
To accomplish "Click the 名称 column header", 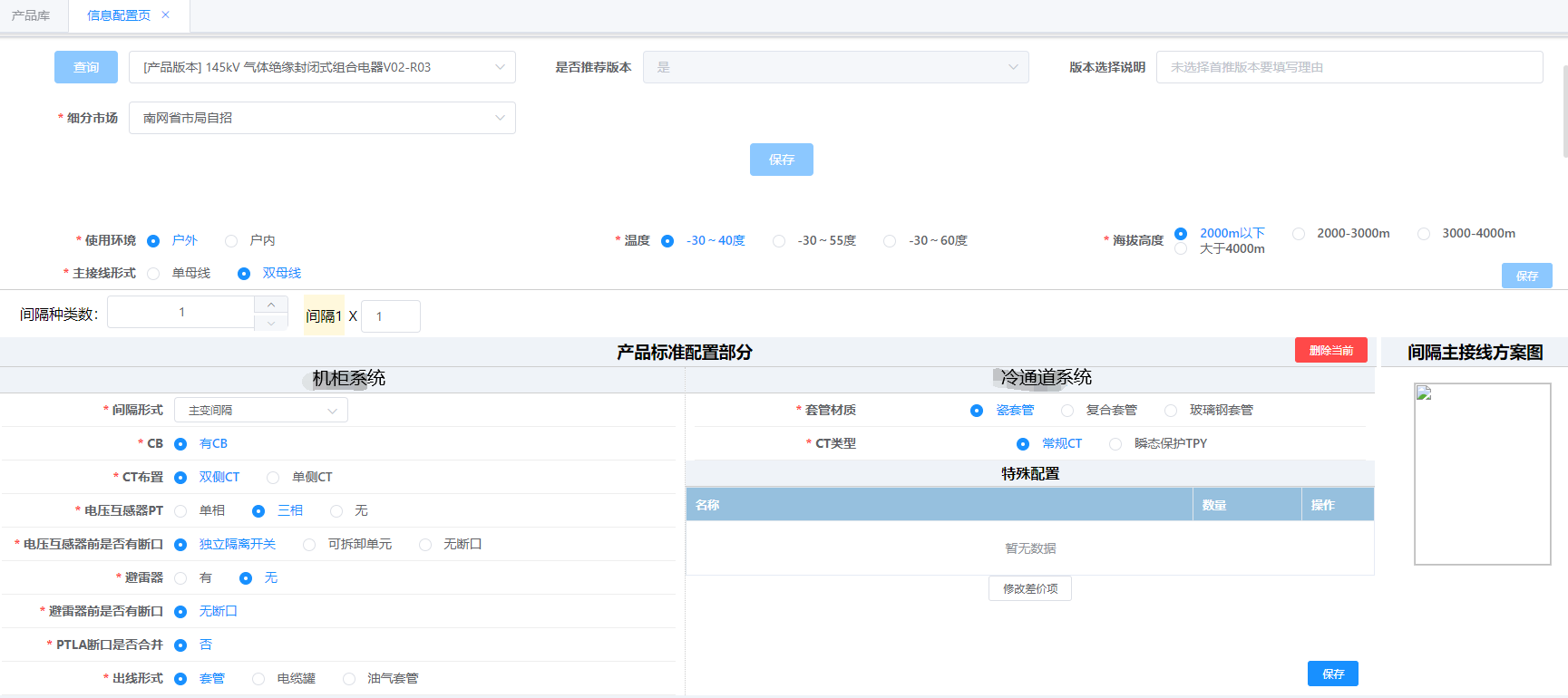I will coord(940,505).
